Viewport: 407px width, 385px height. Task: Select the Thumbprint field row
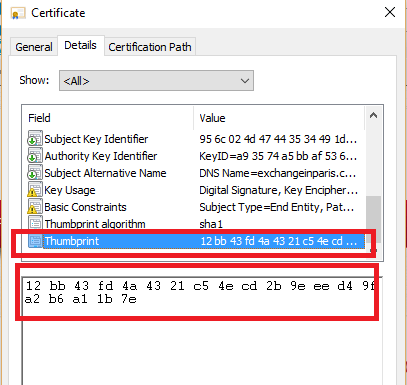point(196,241)
